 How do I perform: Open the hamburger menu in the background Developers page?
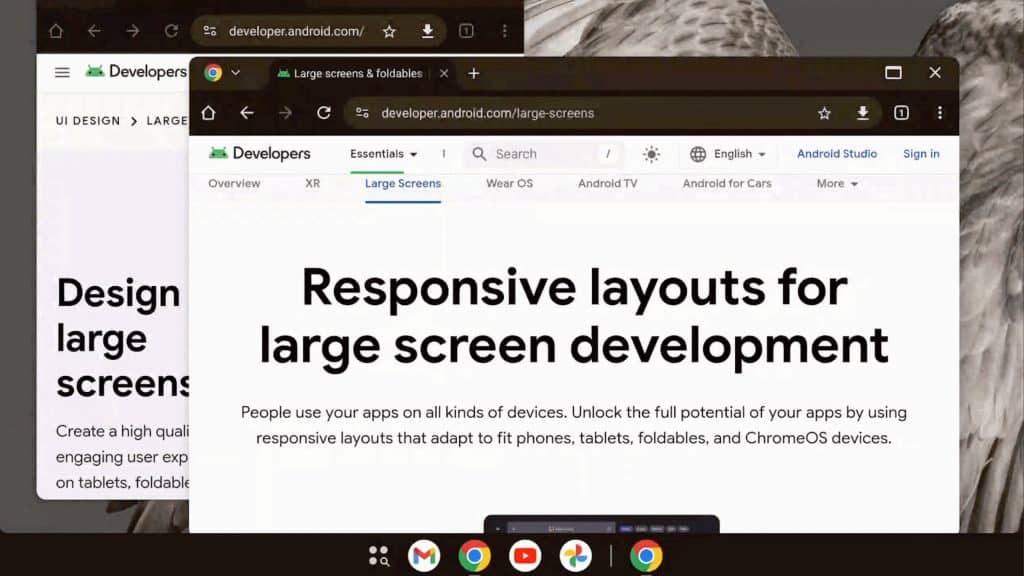[x=62, y=72]
